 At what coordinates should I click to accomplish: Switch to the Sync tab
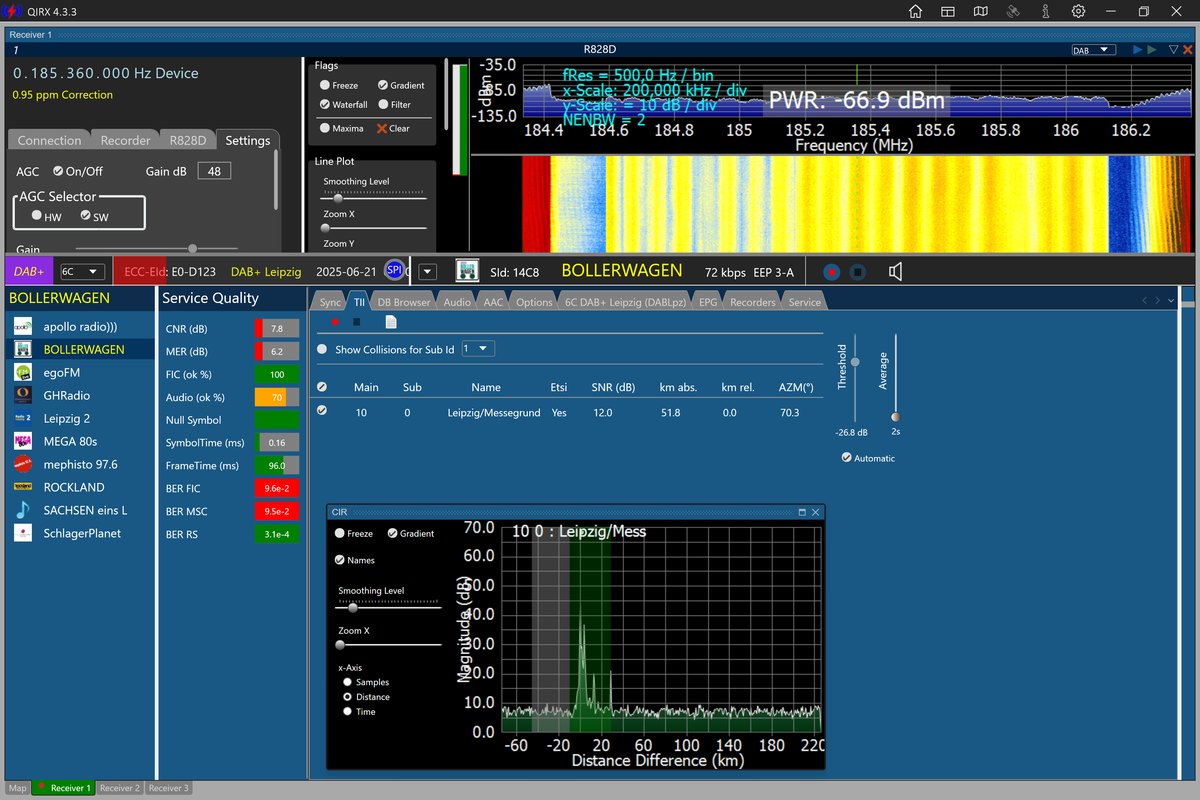pos(330,302)
